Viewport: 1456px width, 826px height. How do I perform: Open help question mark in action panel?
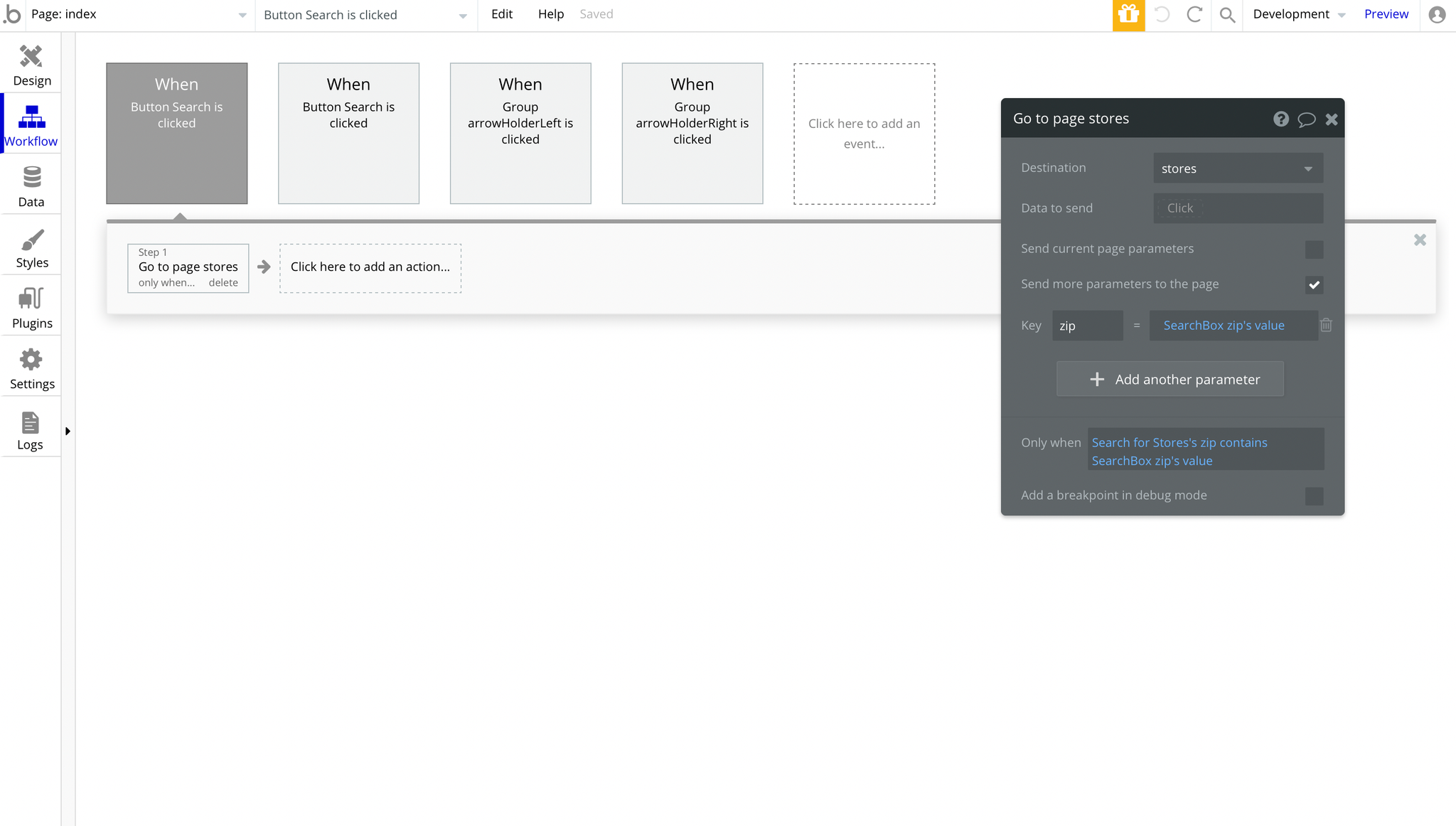point(1280,119)
